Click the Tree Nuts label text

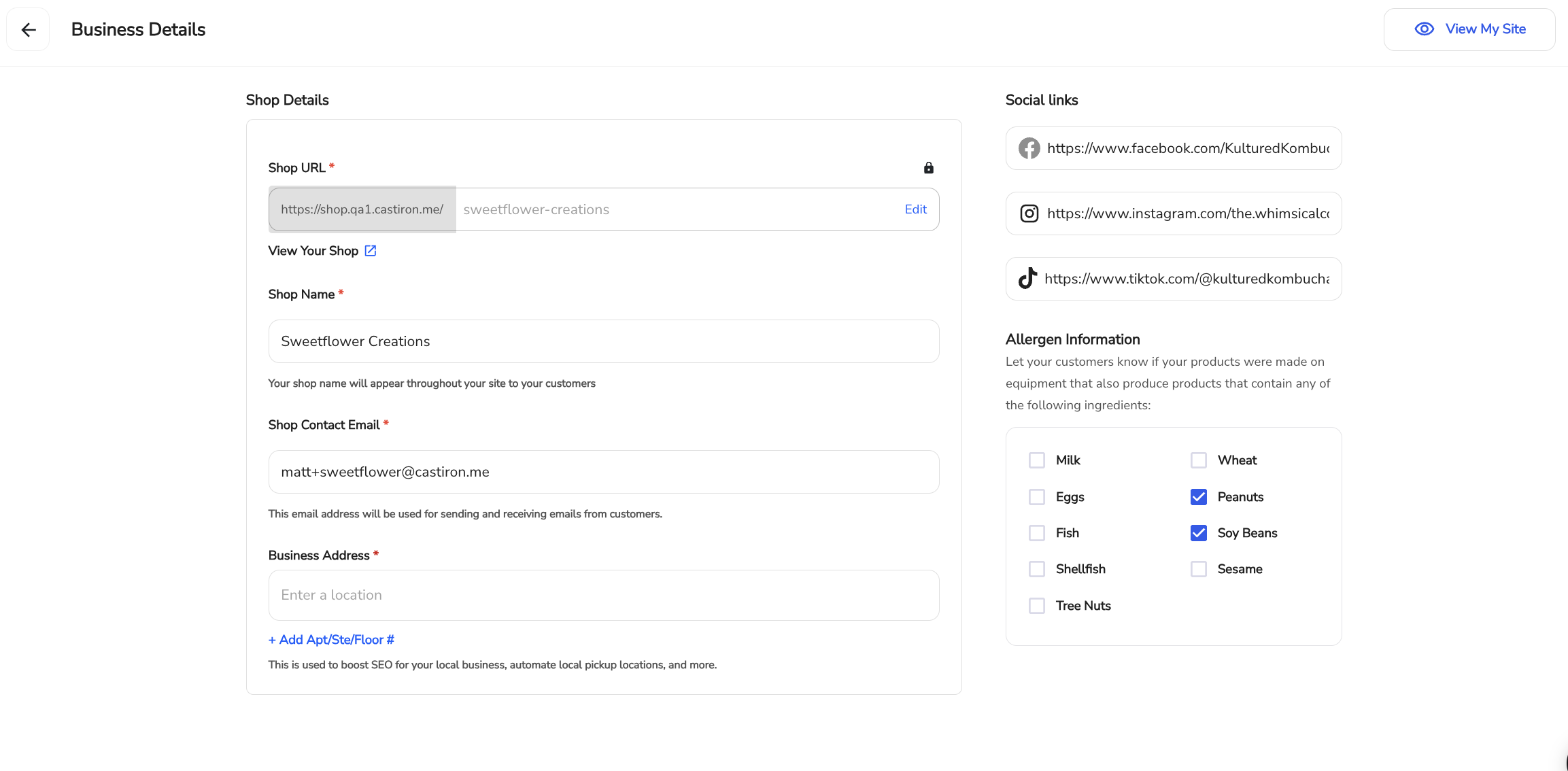coord(1083,606)
